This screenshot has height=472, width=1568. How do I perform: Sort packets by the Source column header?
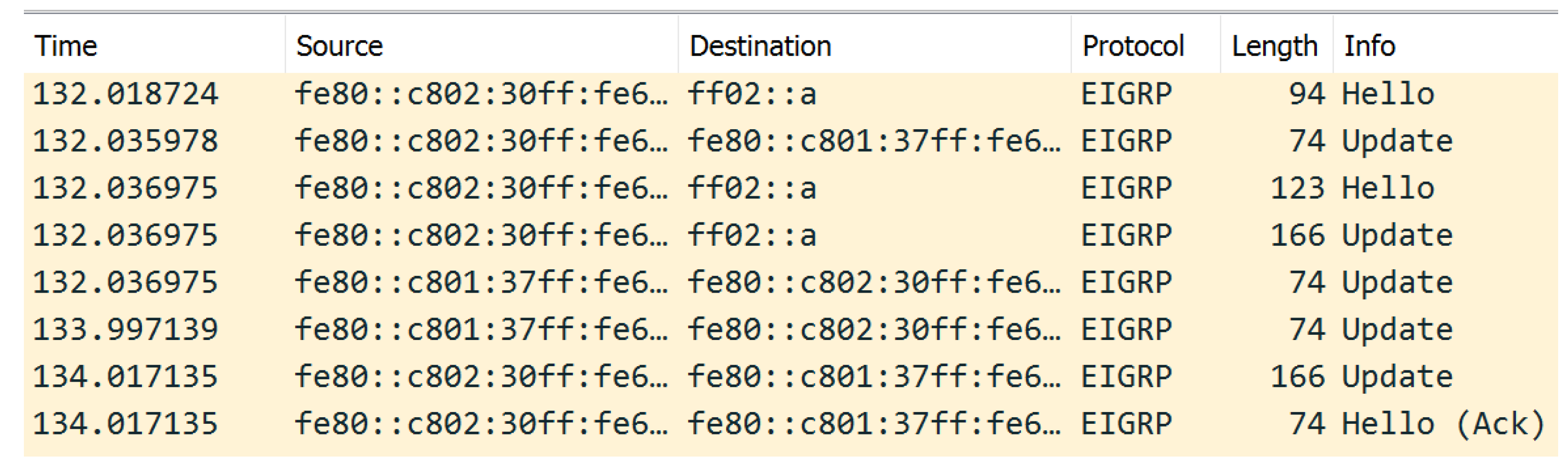[x=339, y=46]
